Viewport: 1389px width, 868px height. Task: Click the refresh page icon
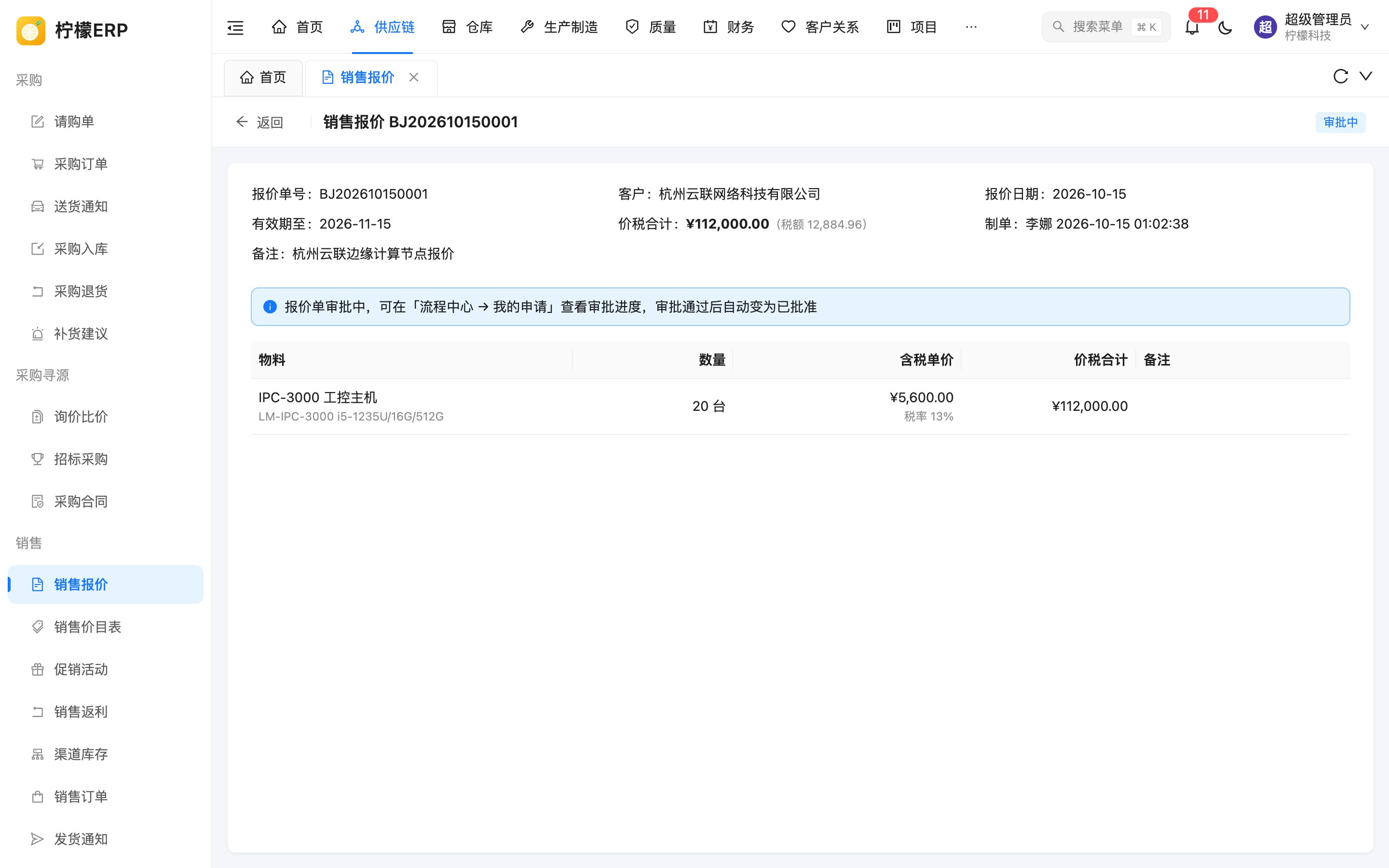pos(1340,76)
